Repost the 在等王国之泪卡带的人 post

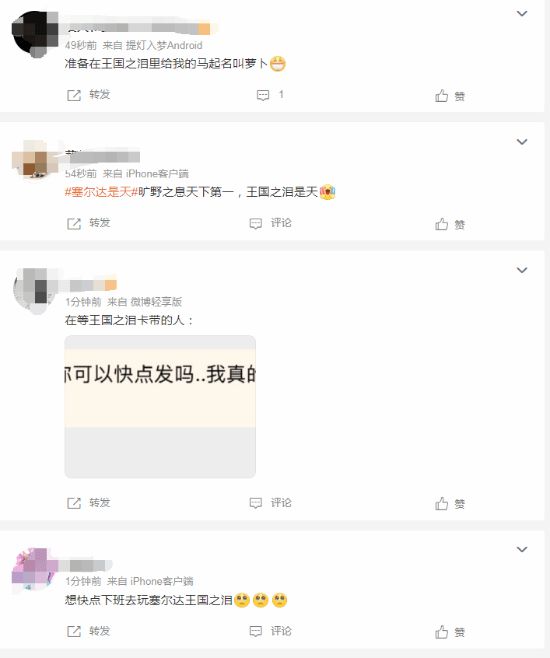pyautogui.click(x=89, y=503)
